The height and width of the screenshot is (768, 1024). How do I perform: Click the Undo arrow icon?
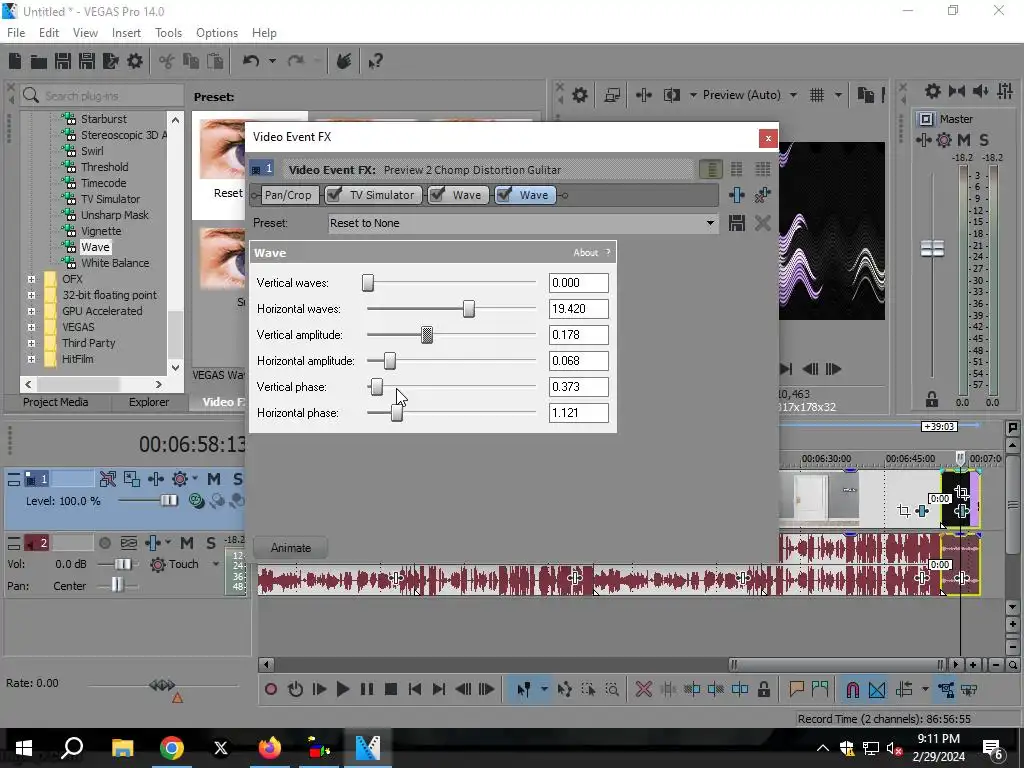(x=251, y=61)
